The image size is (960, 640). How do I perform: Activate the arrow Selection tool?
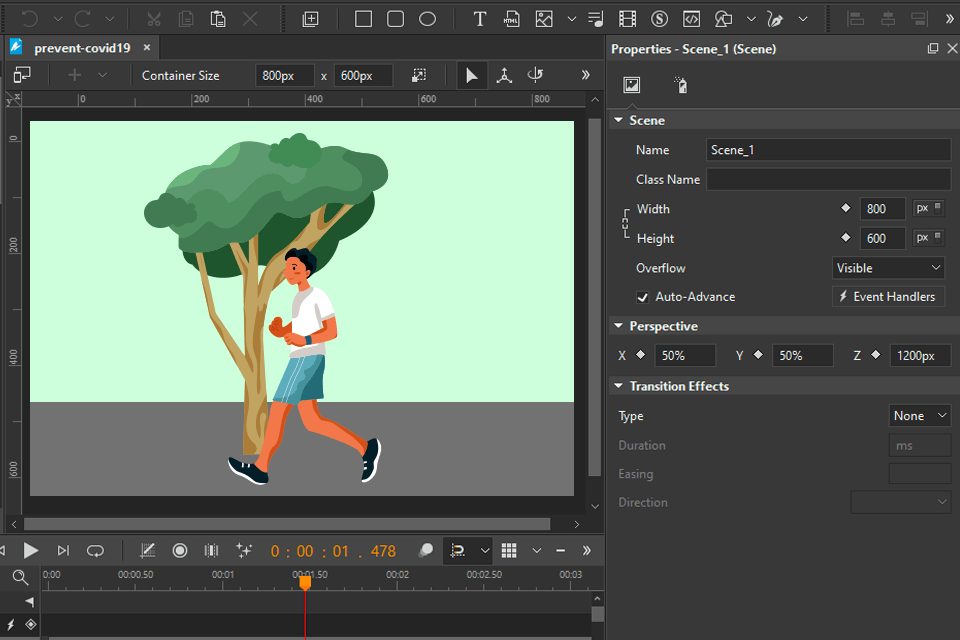tap(472, 75)
